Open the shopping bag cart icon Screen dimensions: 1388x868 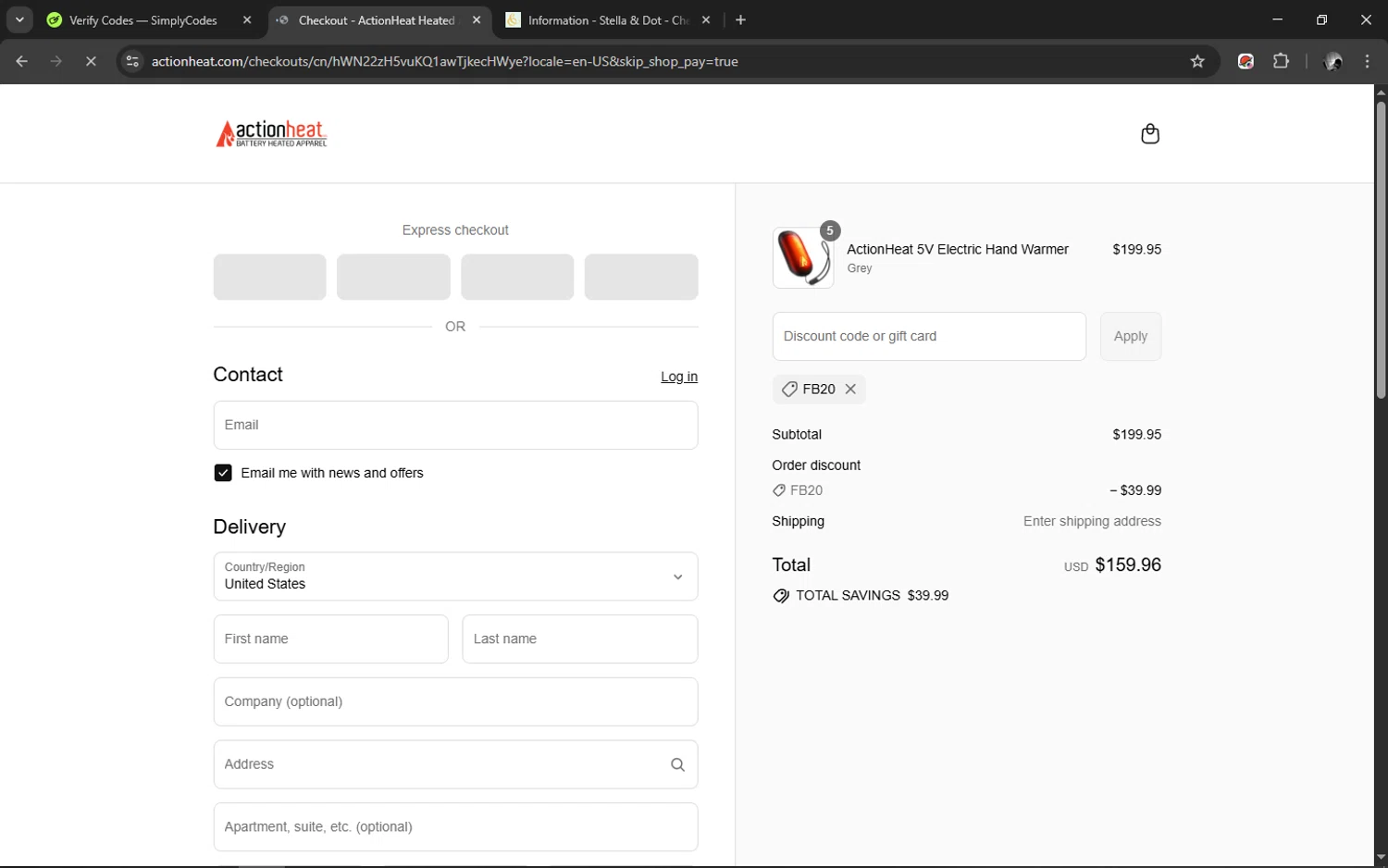point(1150,134)
